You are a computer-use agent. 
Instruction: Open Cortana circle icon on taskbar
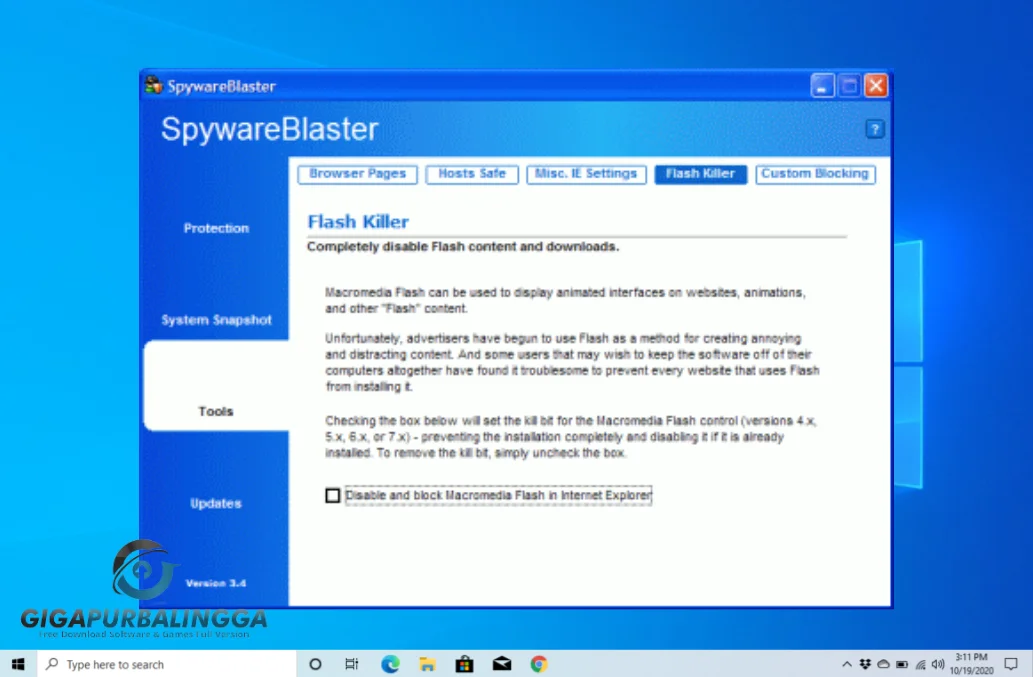point(315,664)
